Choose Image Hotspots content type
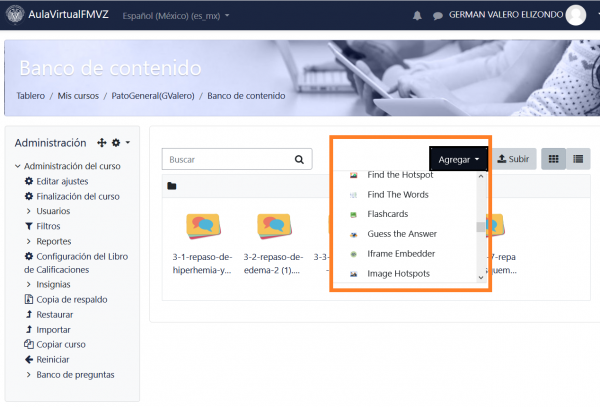 click(397, 273)
